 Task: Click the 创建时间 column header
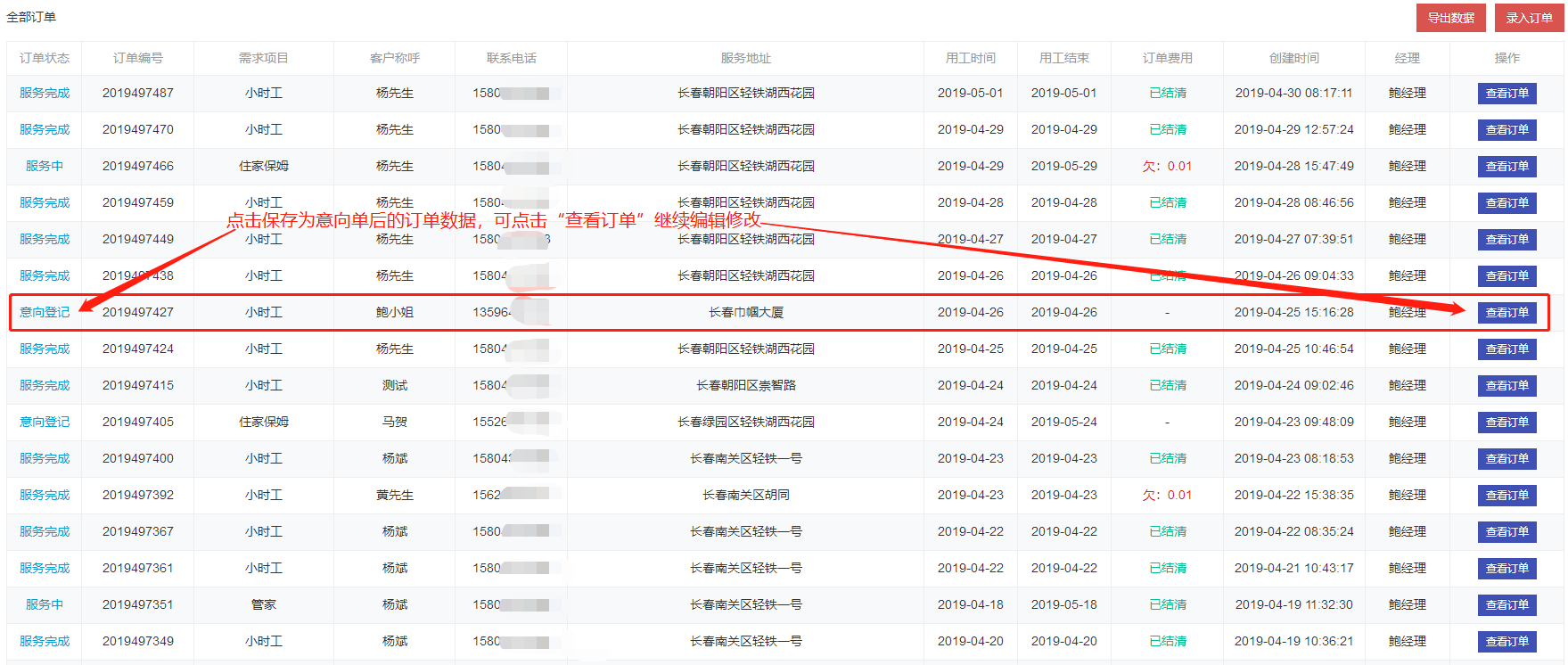tap(1294, 58)
